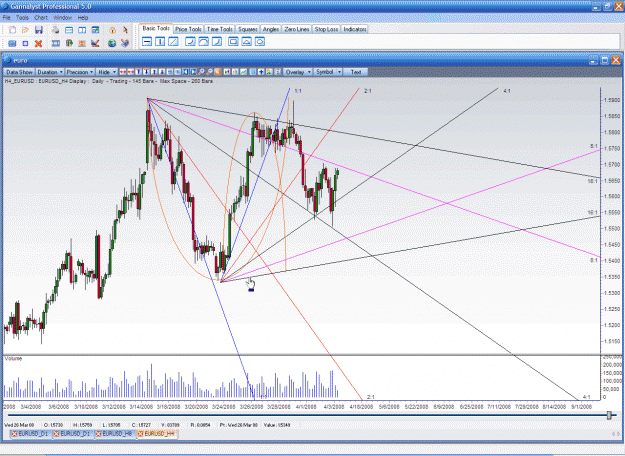Switch to the Zero Lines tab

pos(297,29)
